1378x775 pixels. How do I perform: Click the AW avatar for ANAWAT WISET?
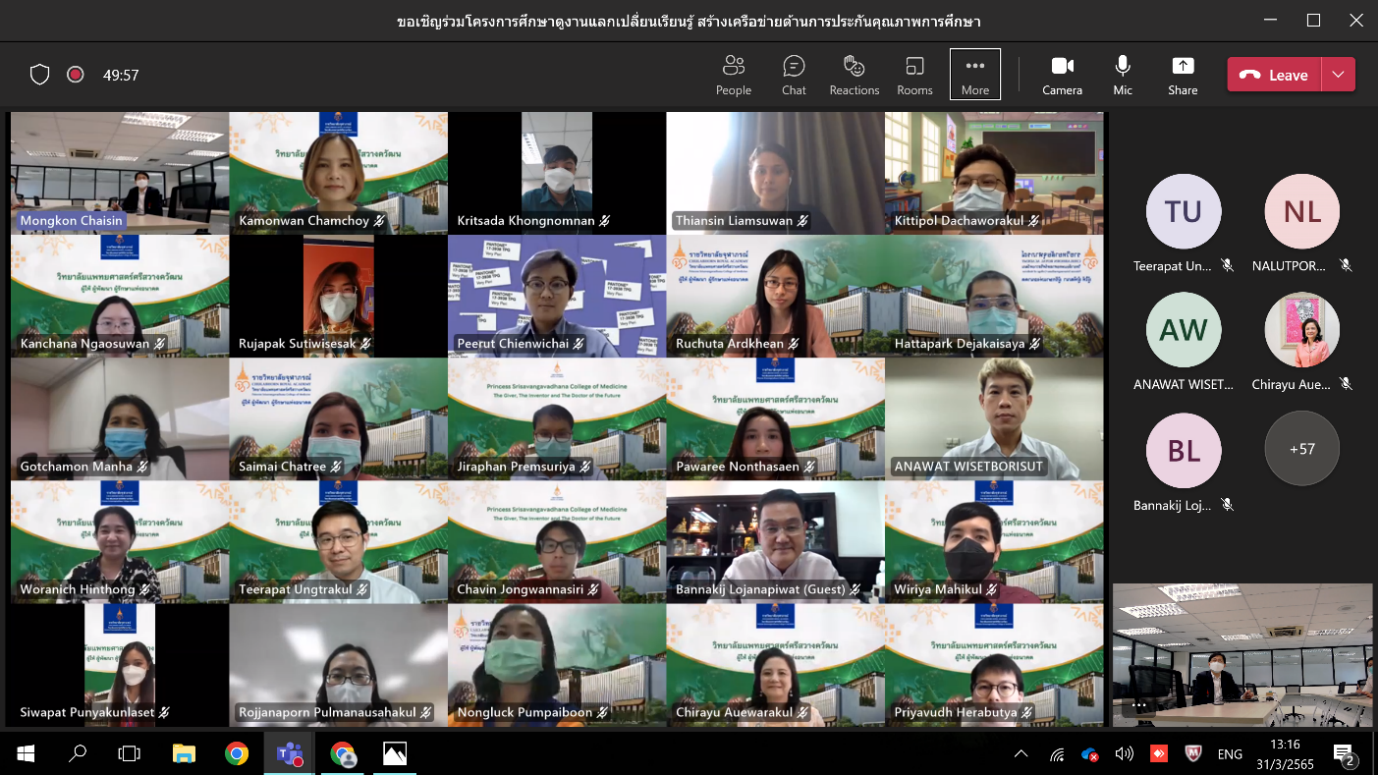(x=1183, y=330)
